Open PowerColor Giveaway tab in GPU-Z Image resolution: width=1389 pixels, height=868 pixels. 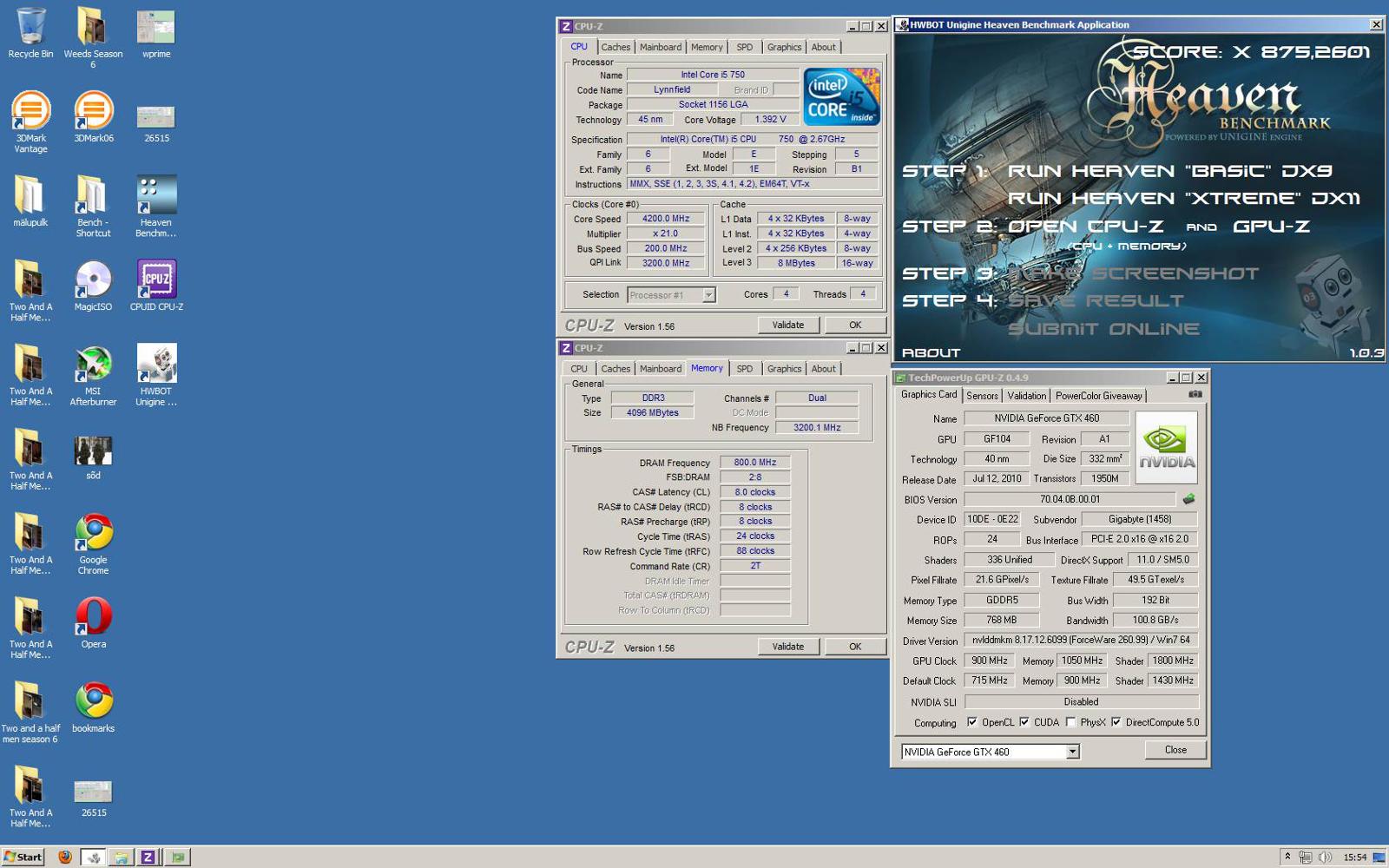coord(1098,396)
